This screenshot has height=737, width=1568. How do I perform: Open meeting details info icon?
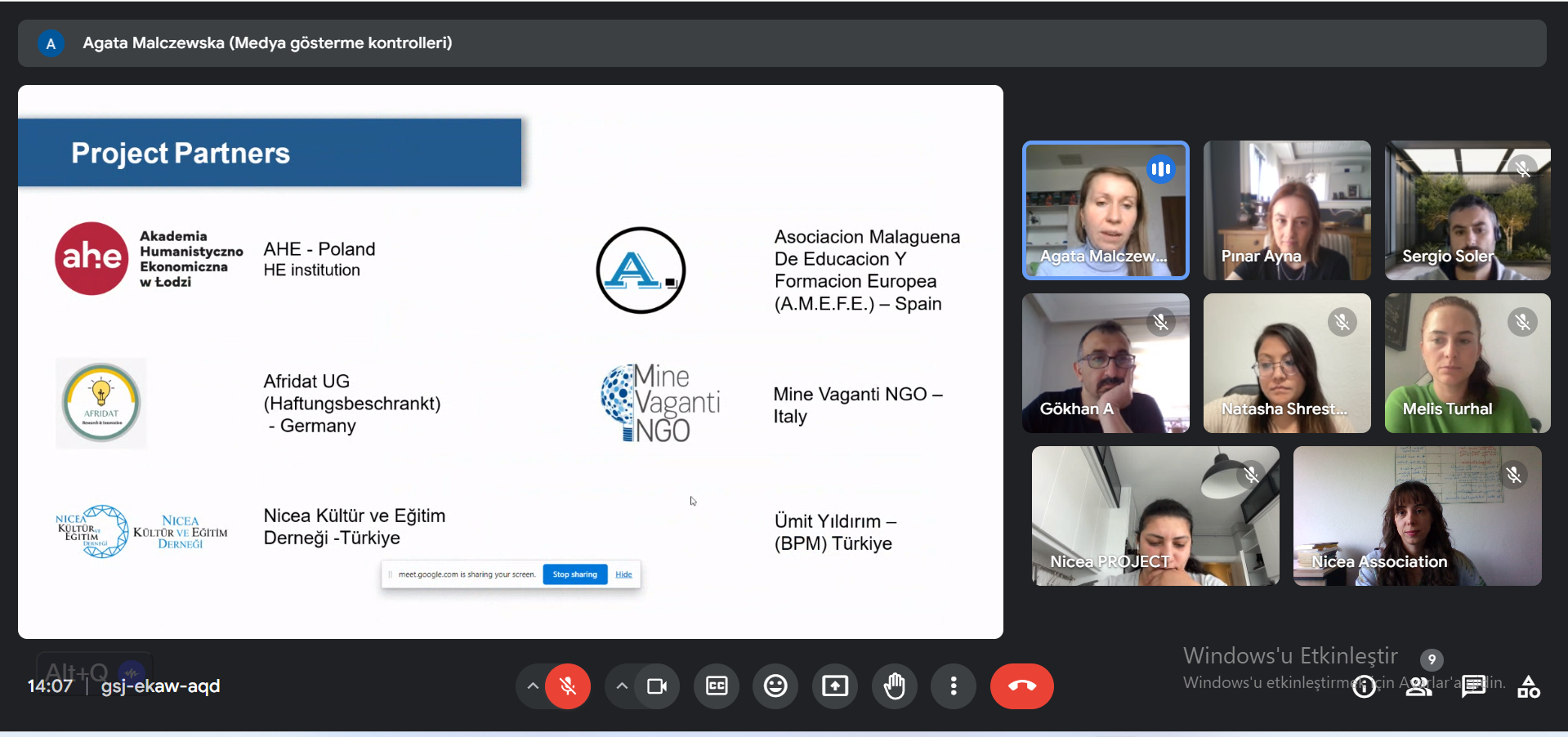(x=1364, y=687)
